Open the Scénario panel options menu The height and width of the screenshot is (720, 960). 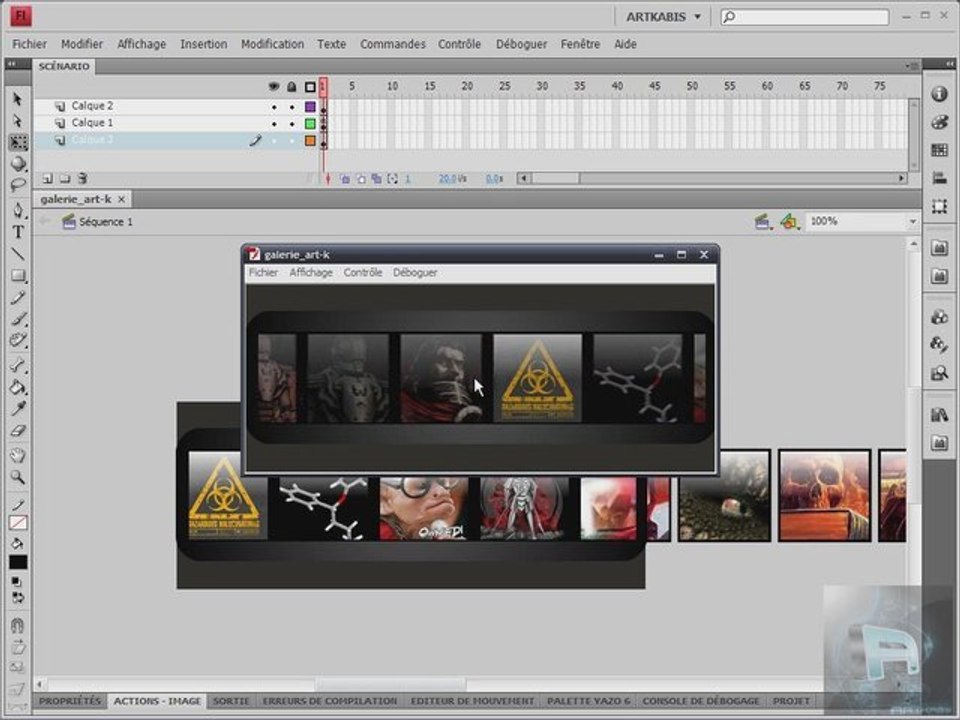pyautogui.click(x=911, y=66)
